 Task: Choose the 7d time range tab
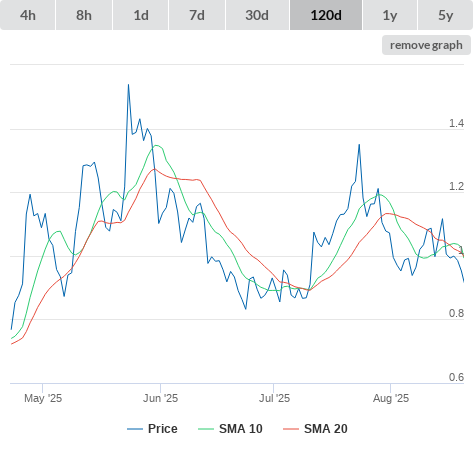(x=197, y=15)
